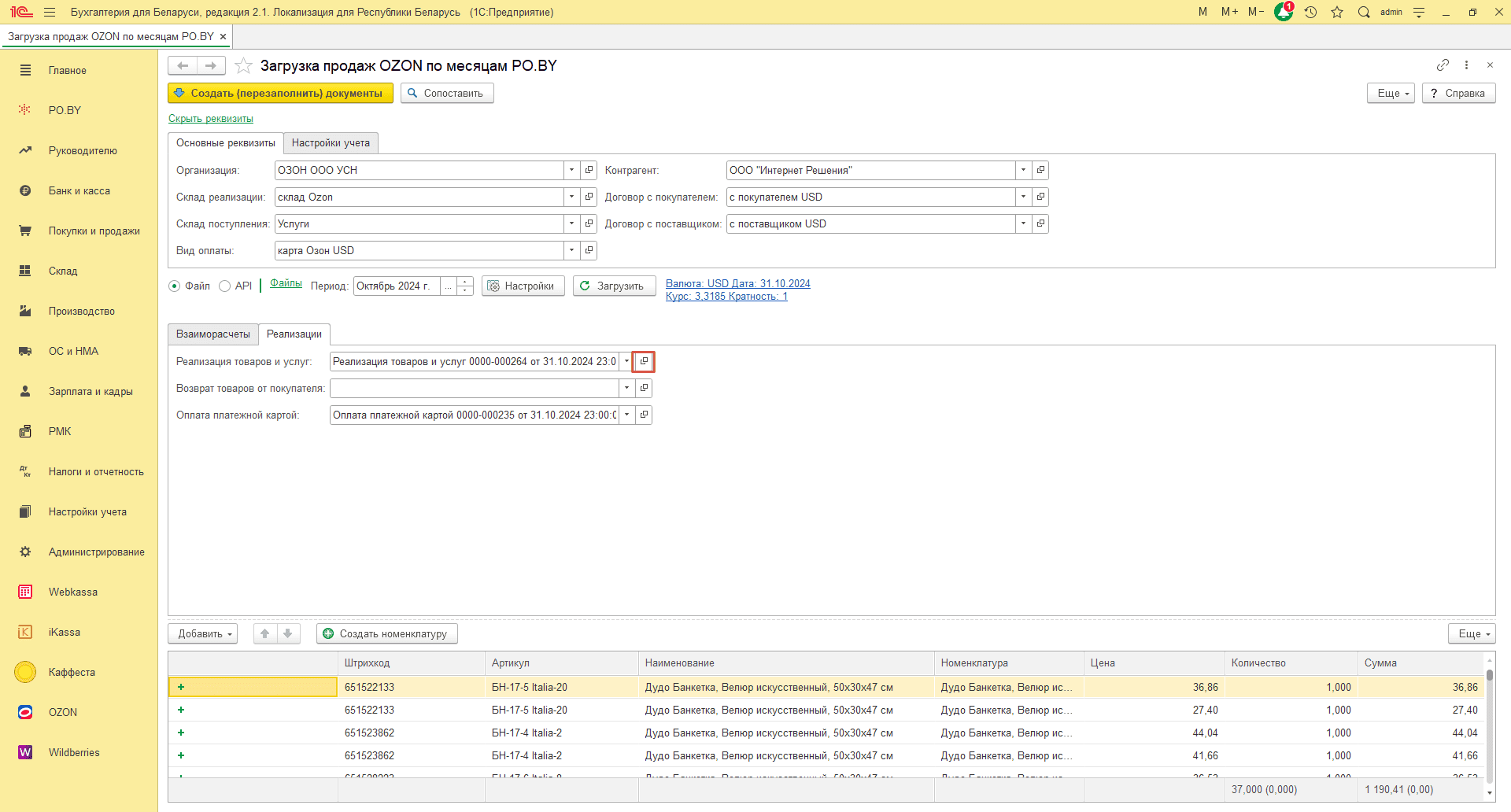The image size is (1511, 812).
Task: Open global search magnifier icon
Action: coord(1364,12)
